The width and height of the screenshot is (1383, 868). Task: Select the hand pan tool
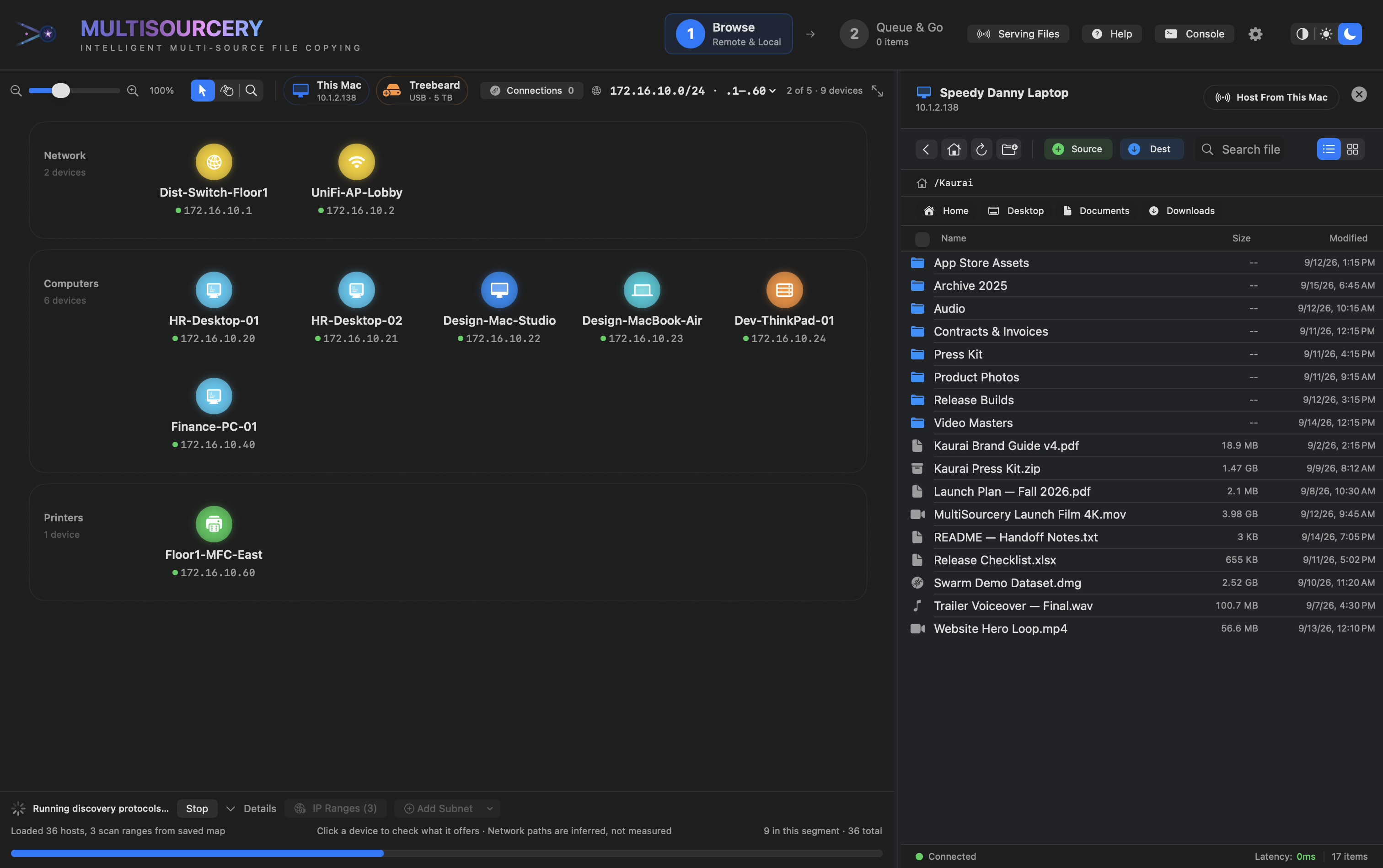(227, 91)
